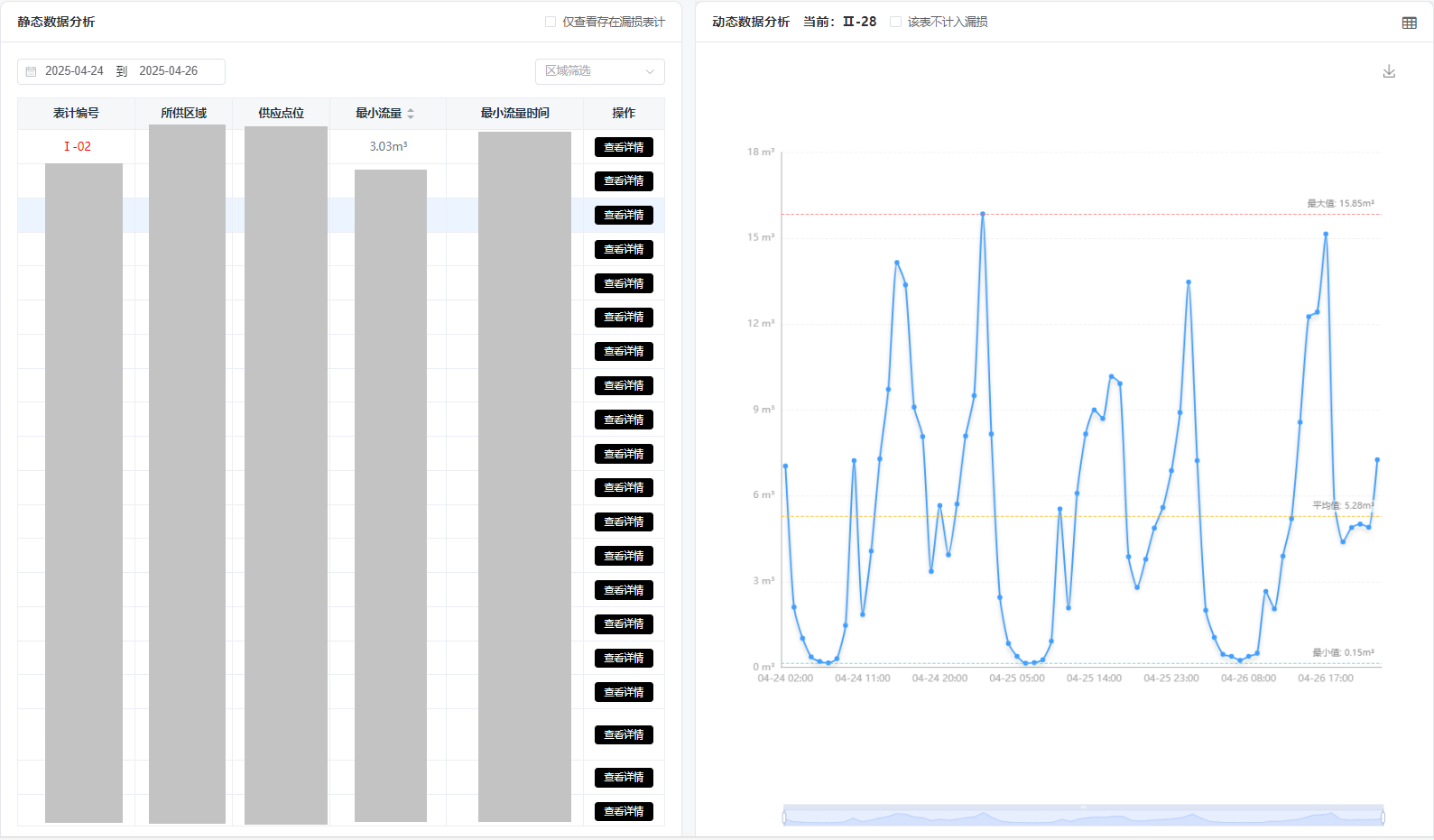
Task: Click the left handle of chart zoom slider
Action: (x=784, y=817)
